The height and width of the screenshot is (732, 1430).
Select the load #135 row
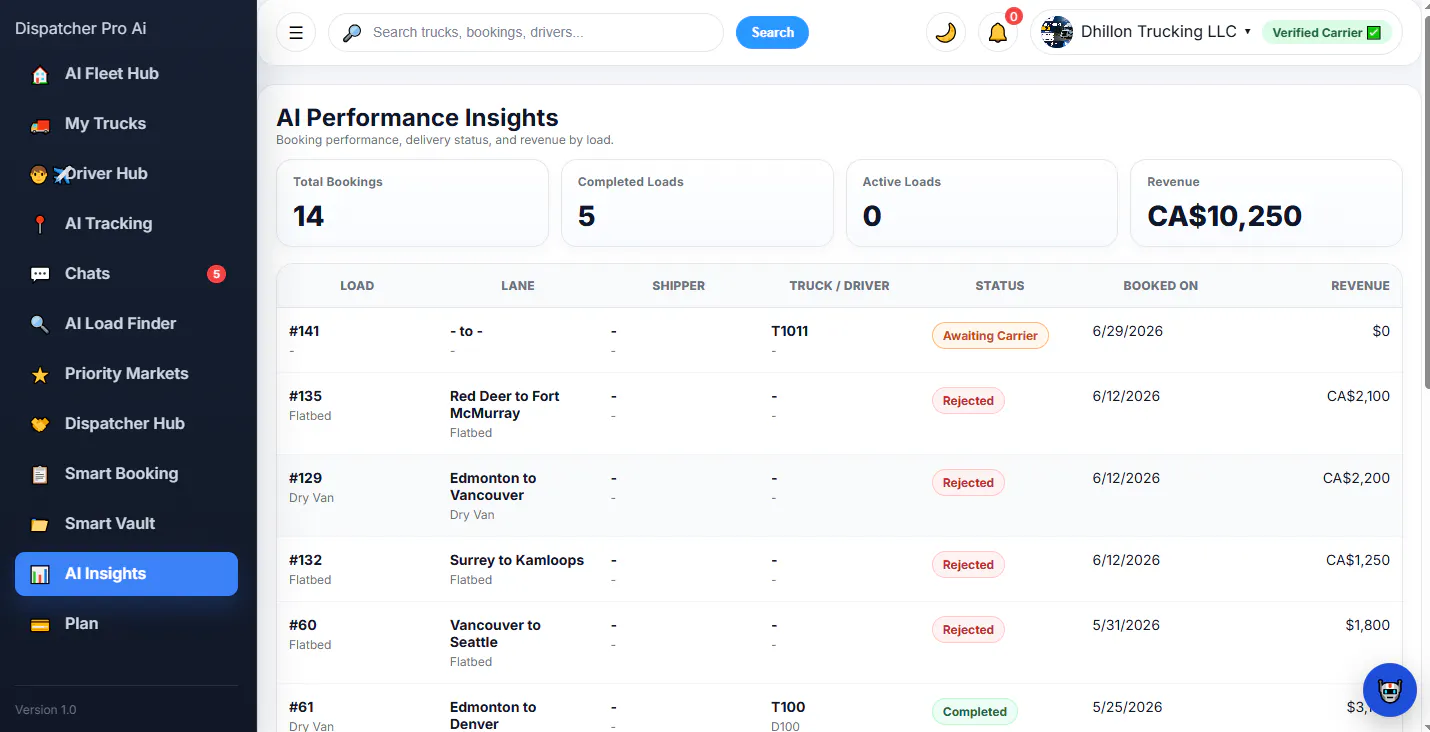tap(839, 414)
